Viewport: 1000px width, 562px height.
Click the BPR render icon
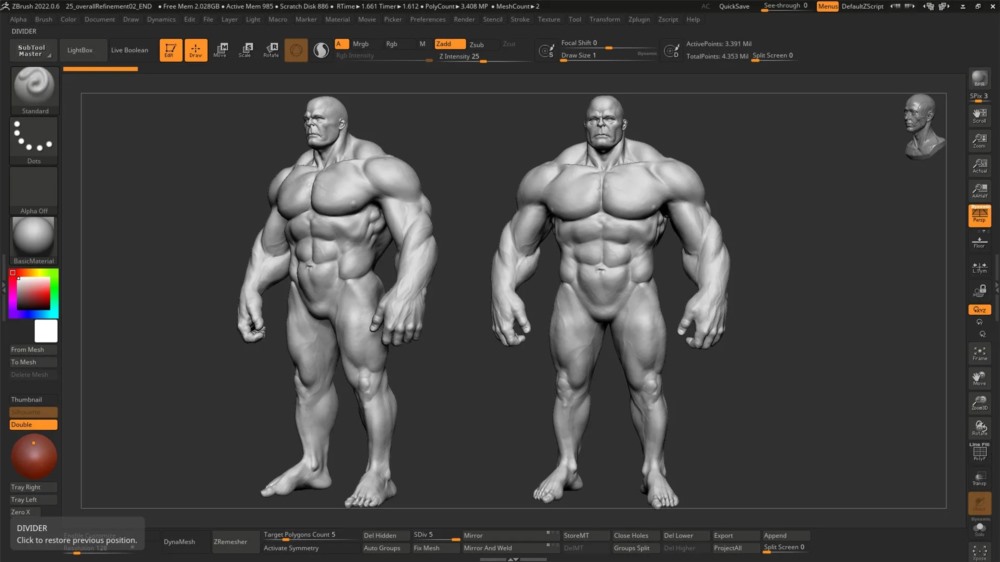tap(980, 78)
